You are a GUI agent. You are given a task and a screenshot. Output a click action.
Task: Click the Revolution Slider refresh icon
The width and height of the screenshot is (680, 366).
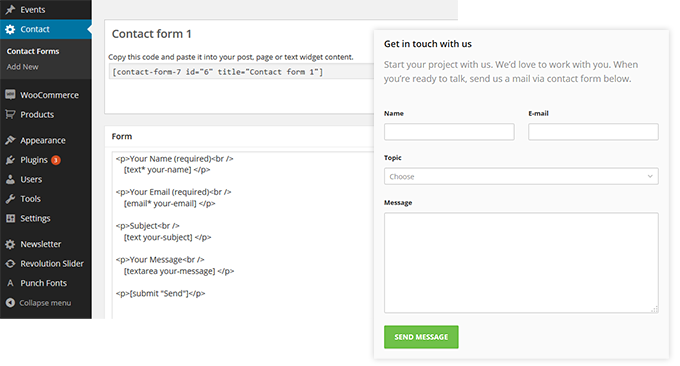(x=10, y=263)
